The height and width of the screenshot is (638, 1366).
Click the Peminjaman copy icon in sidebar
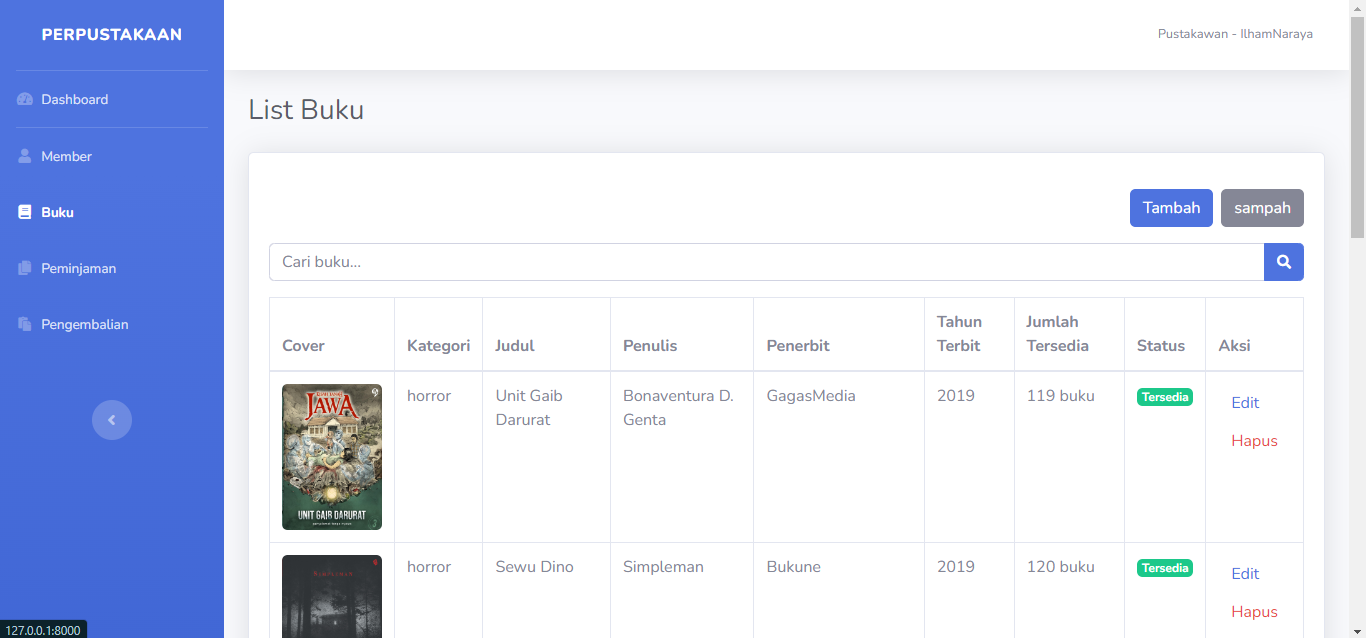pos(25,268)
